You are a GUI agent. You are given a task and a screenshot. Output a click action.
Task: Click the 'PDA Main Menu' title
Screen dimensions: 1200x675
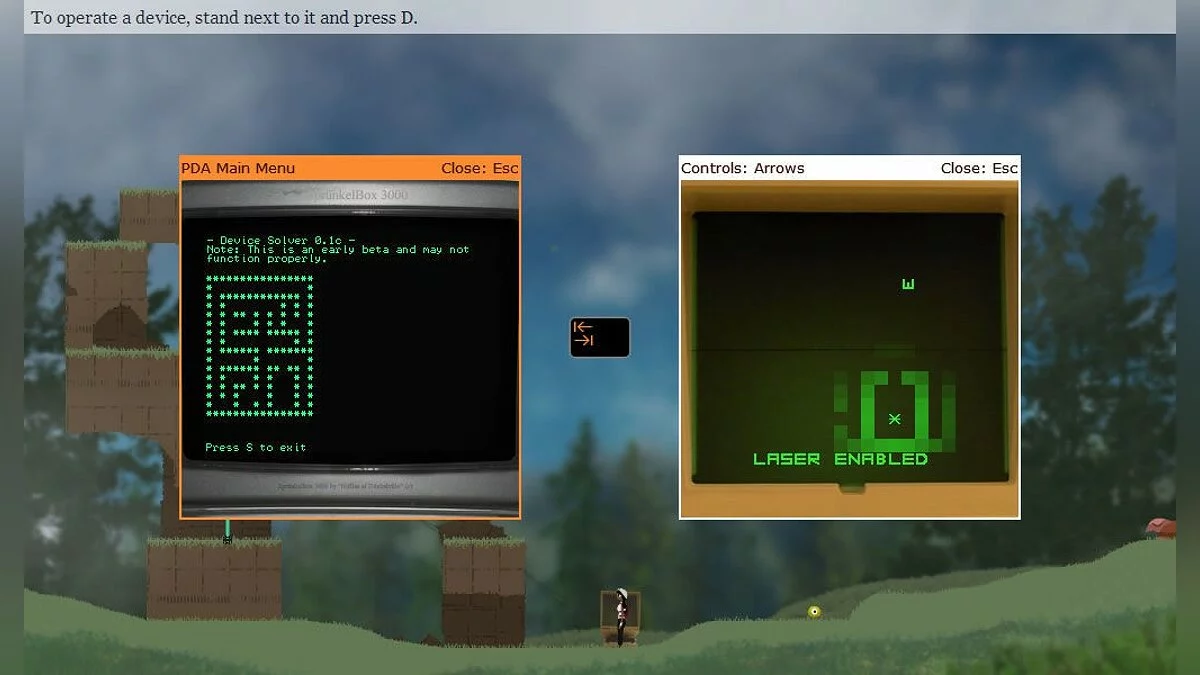[x=238, y=168]
